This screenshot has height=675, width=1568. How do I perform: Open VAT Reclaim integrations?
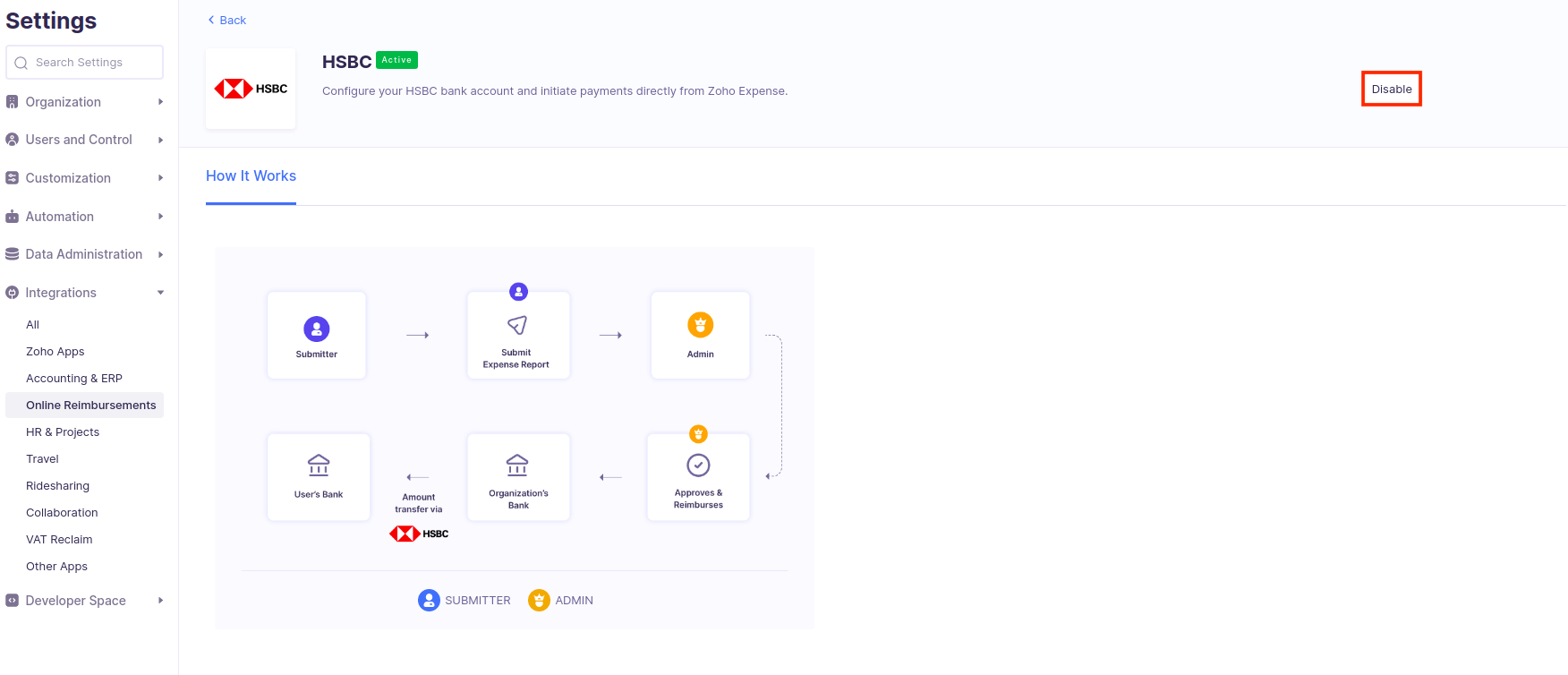tap(59, 540)
